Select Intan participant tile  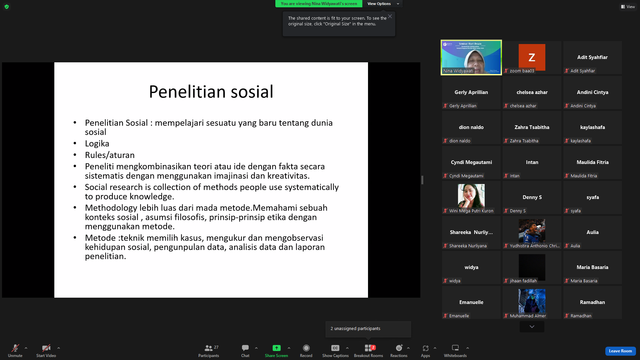coord(532,162)
